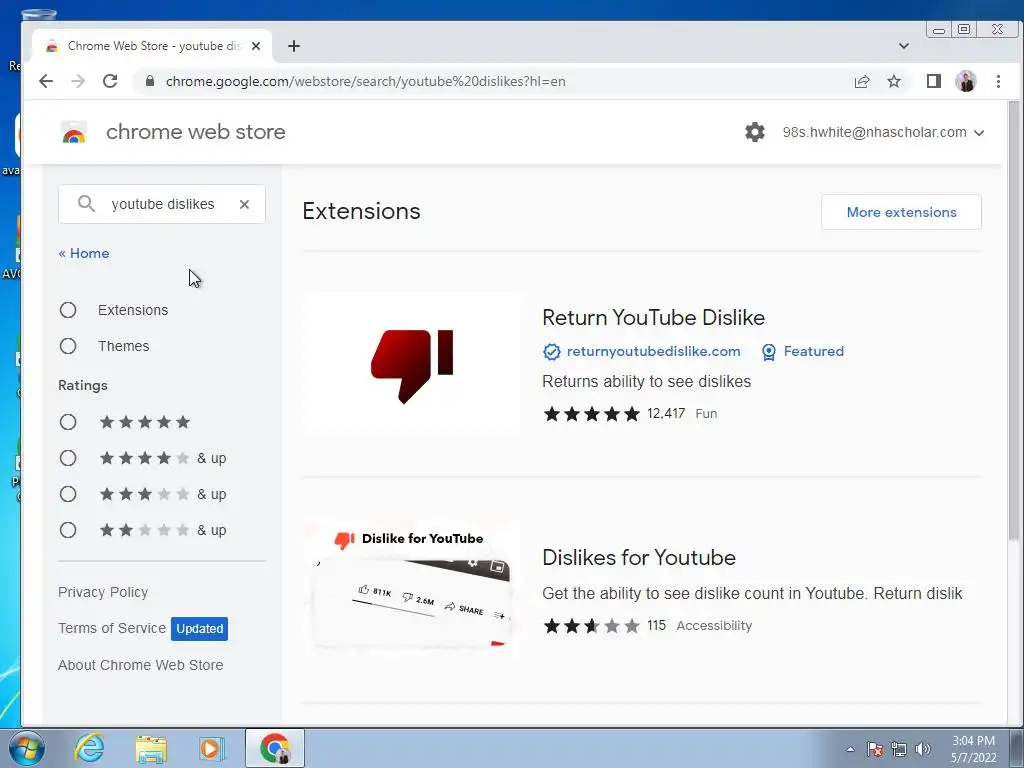Open Dislikes for Youtube extension title
This screenshot has height=768, width=1024.
coord(639,558)
